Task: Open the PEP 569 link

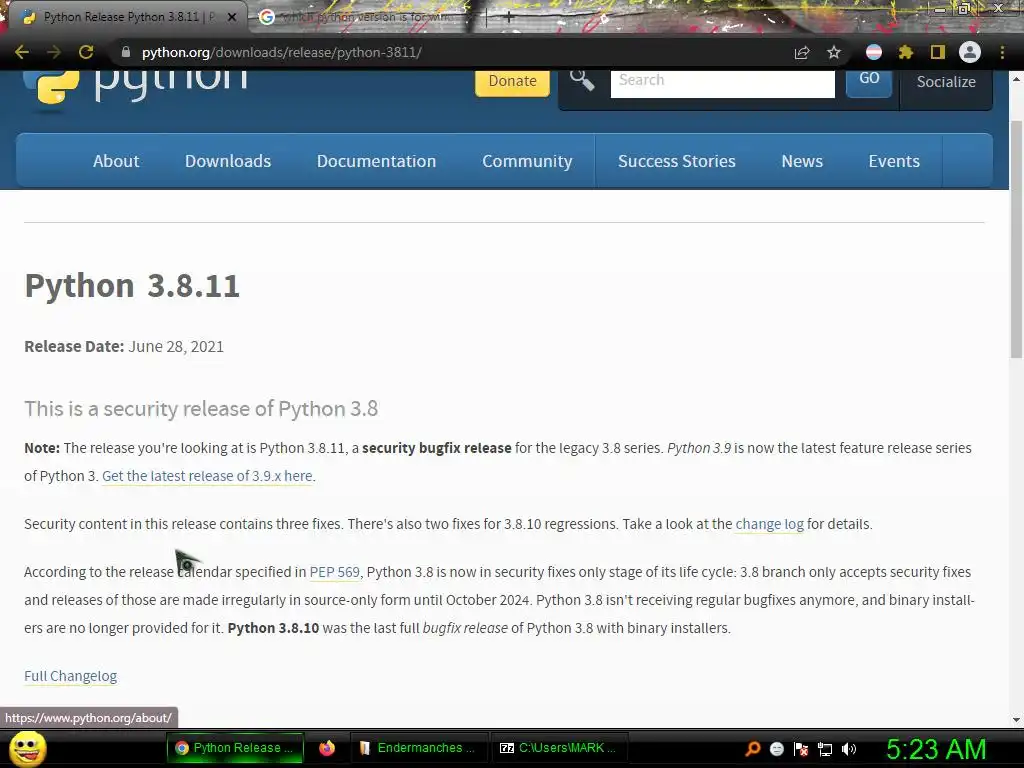Action: click(334, 572)
